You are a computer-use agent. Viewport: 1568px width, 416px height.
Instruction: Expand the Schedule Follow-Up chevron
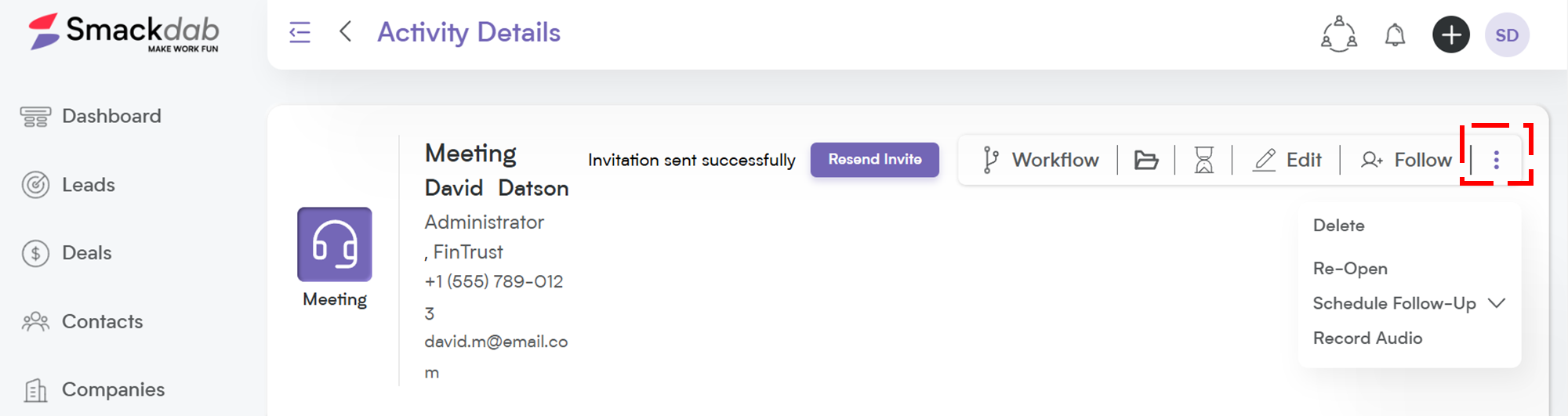tap(1497, 303)
